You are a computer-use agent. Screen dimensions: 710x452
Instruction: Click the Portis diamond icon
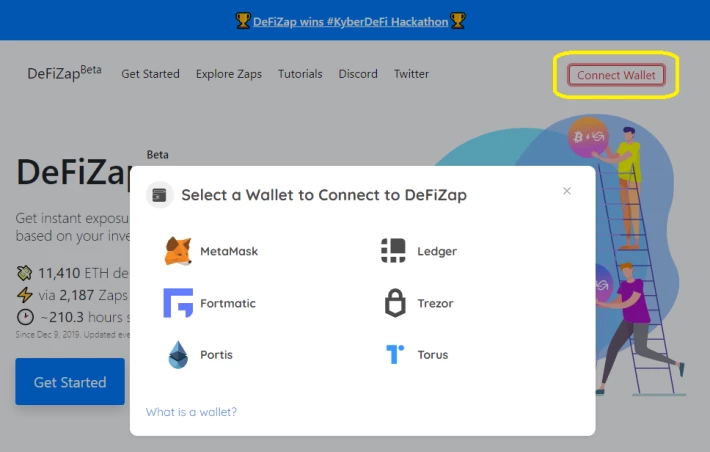point(178,355)
